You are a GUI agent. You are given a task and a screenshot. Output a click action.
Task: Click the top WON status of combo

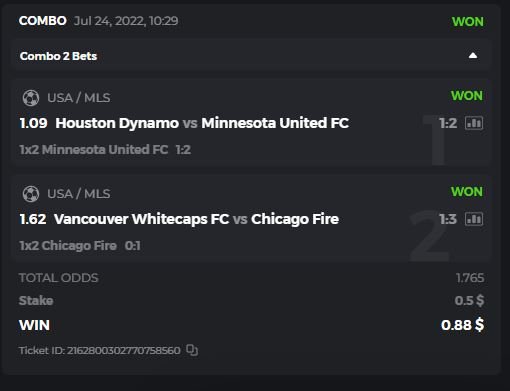[x=468, y=22]
